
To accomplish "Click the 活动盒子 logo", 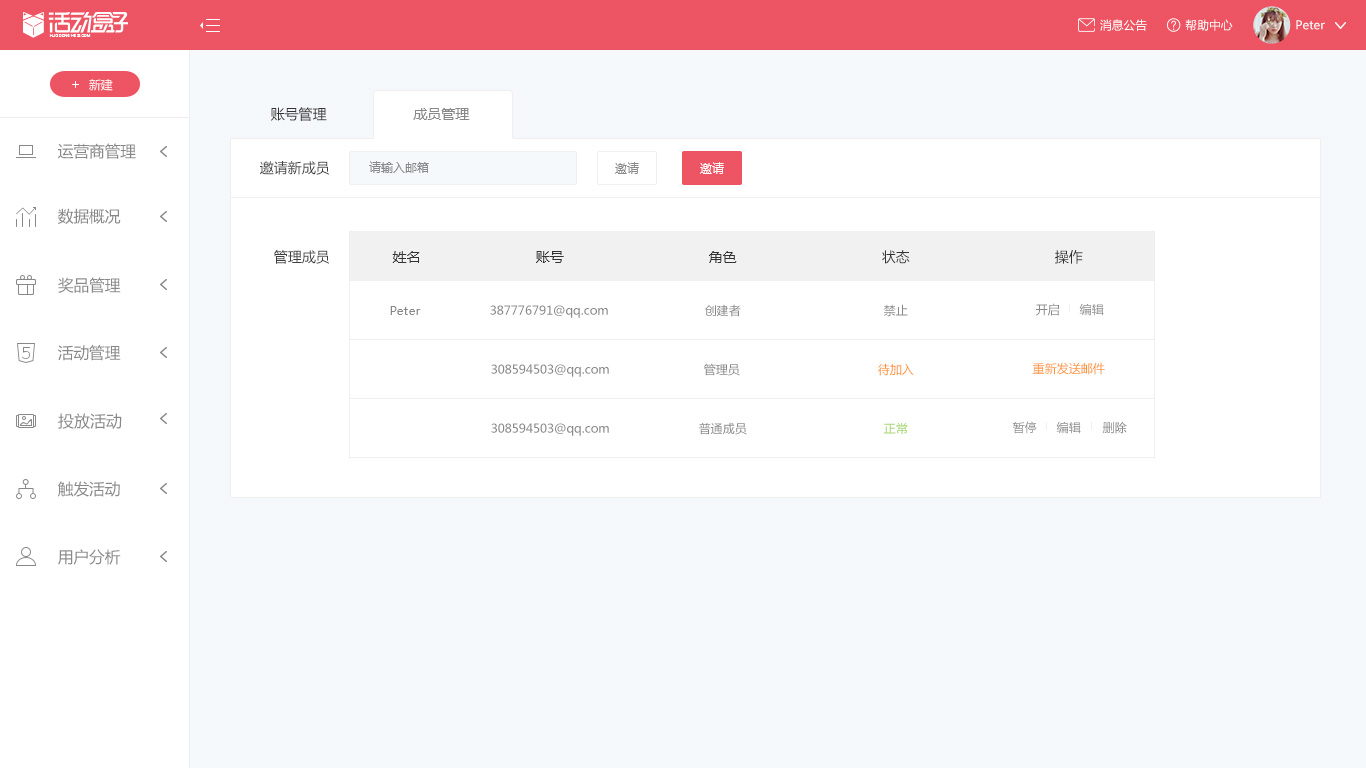I will tap(76, 25).
